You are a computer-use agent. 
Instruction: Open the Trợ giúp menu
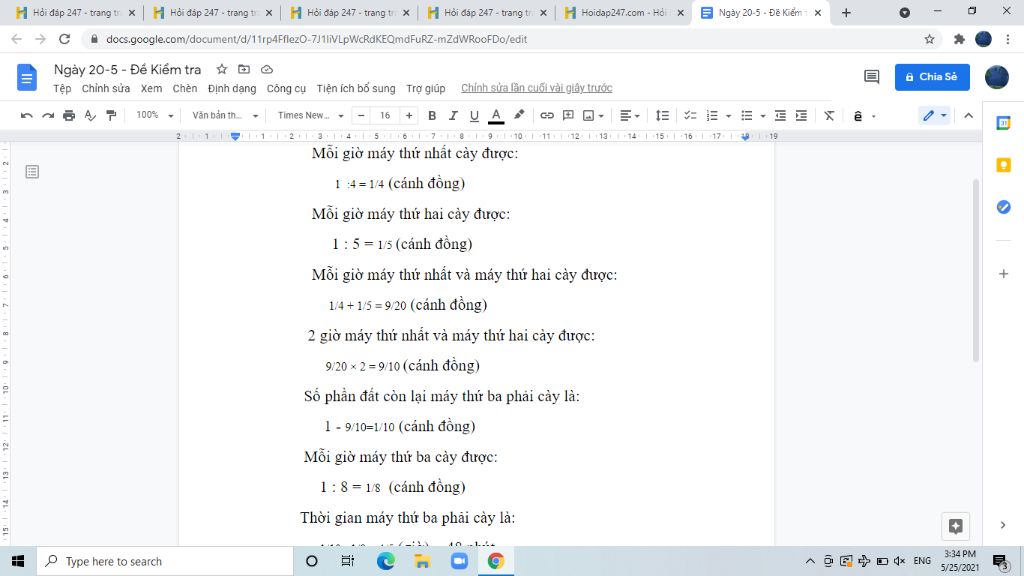pos(426,88)
